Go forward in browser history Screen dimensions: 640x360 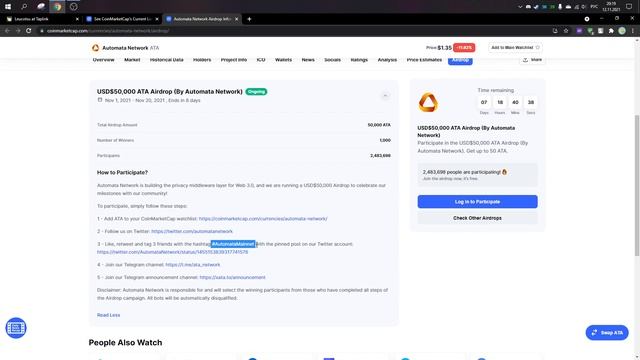coord(18,31)
